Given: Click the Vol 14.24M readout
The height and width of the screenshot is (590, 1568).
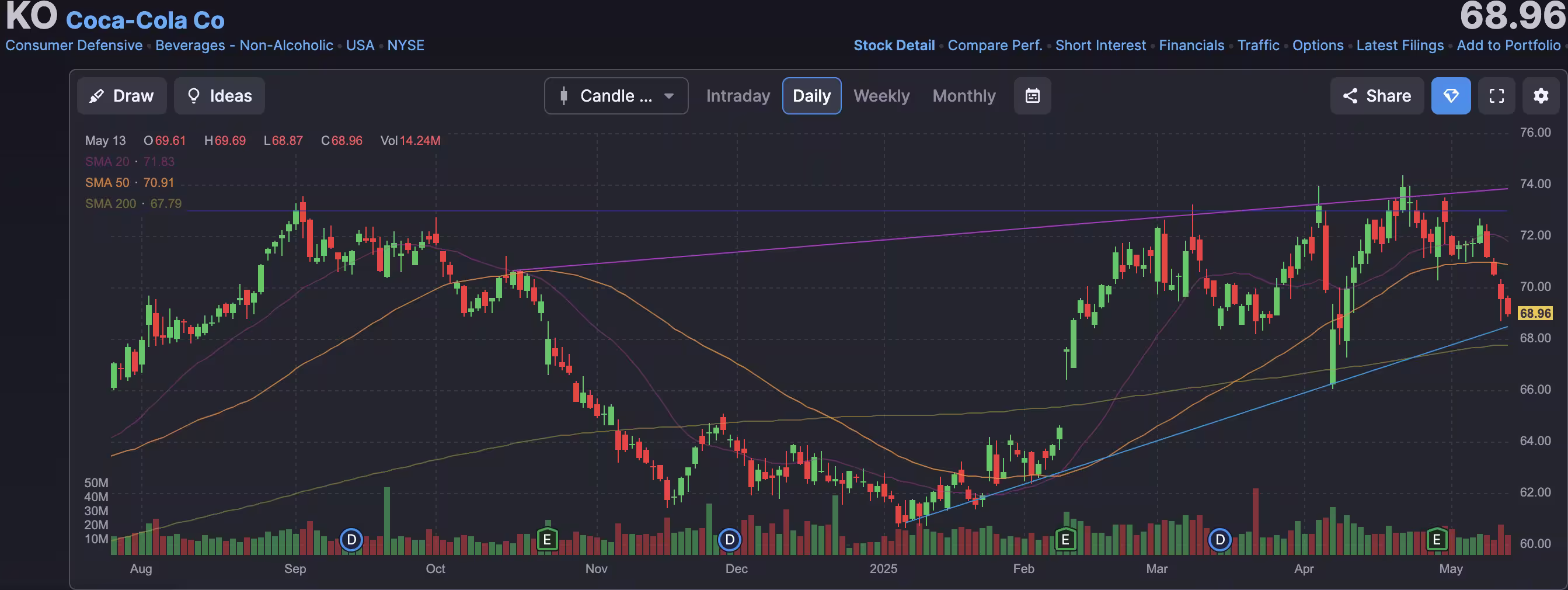Looking at the screenshot, I should (410, 141).
